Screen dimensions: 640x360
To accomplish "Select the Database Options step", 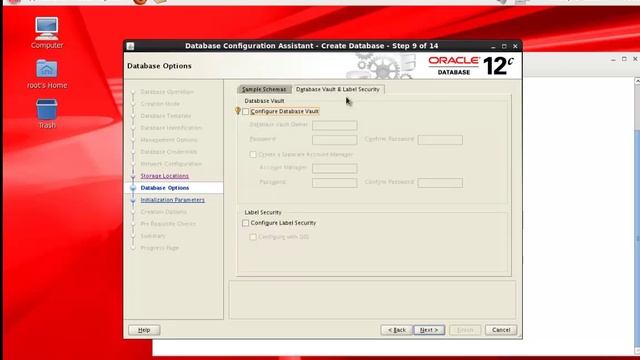I will tap(165, 188).
